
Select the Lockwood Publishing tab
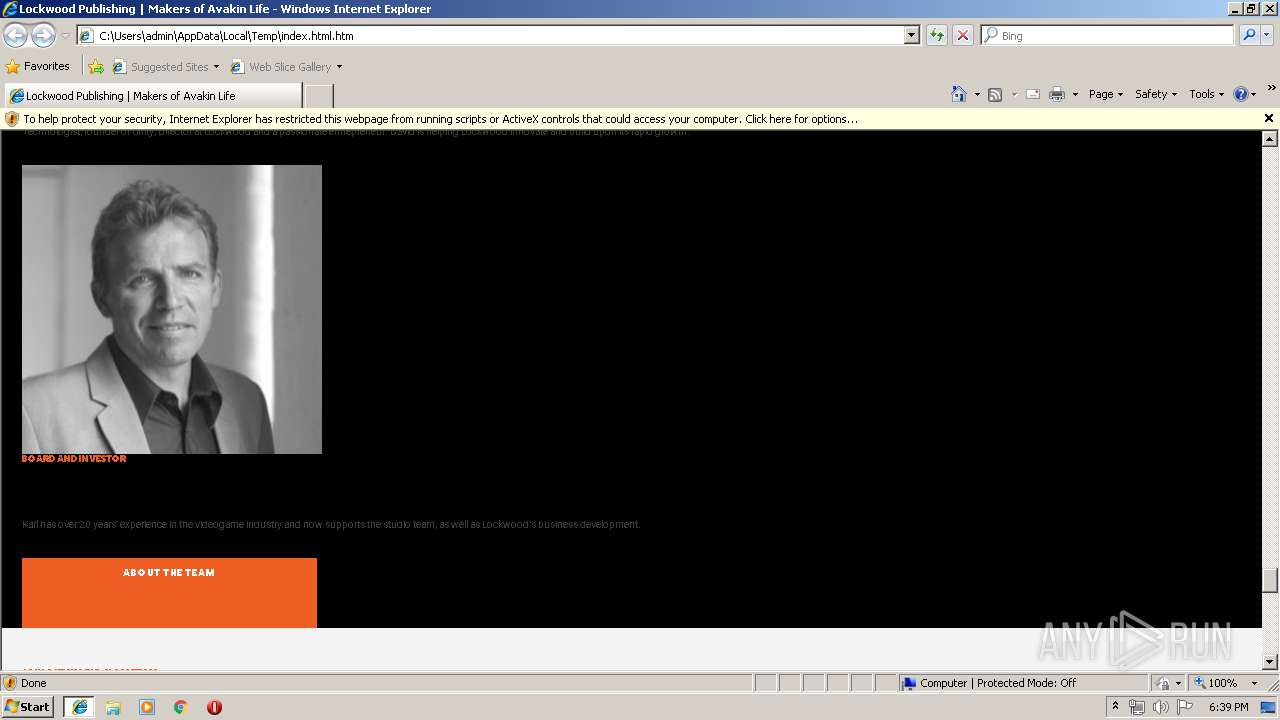(x=152, y=96)
